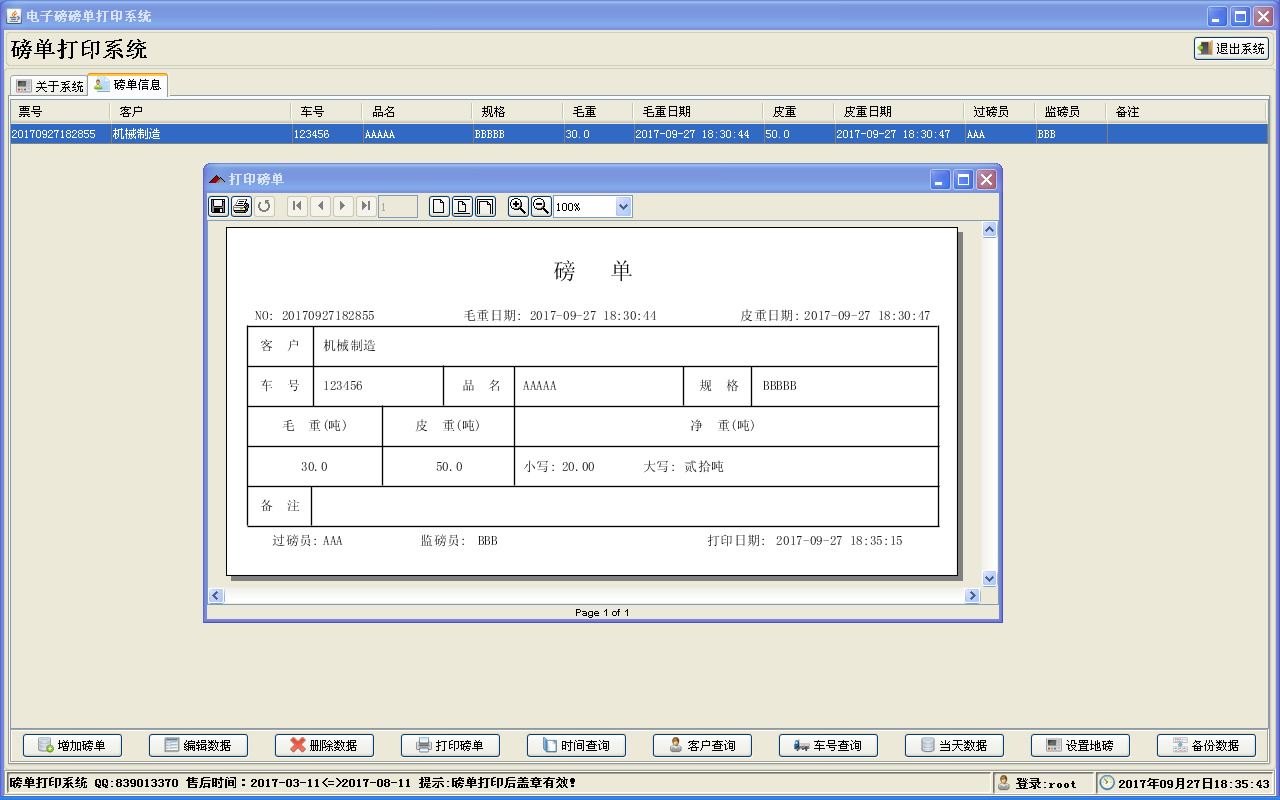Click the 123456 cell in the table row
The image size is (1280, 800).
pos(327,134)
